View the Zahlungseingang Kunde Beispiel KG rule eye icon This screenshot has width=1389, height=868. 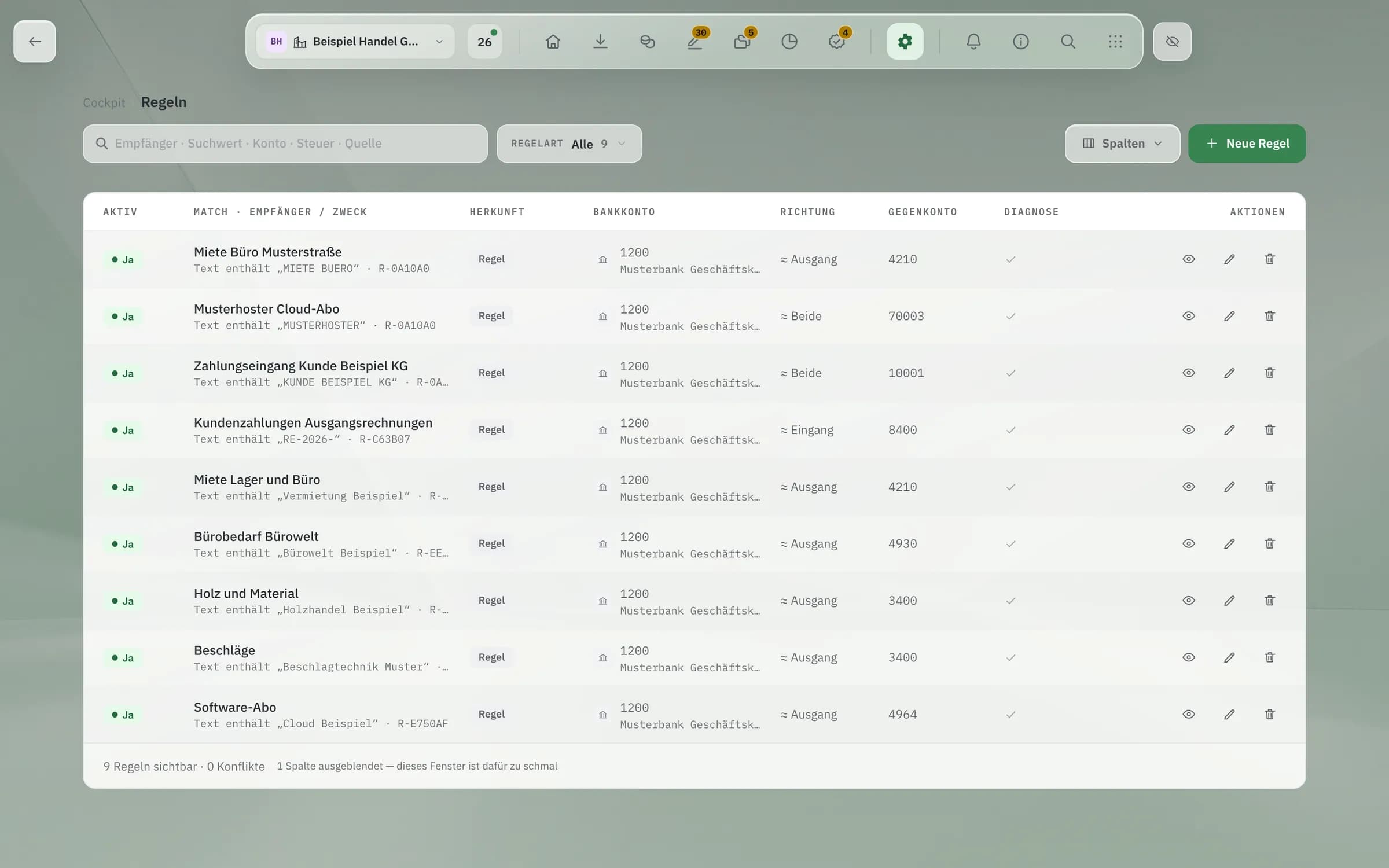(1188, 373)
